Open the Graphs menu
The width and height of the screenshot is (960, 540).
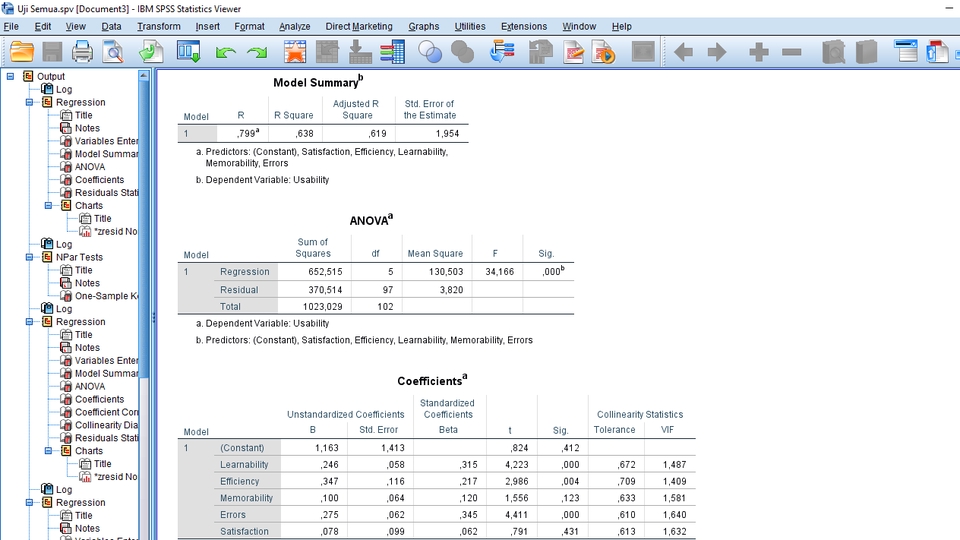pyautogui.click(x=424, y=26)
